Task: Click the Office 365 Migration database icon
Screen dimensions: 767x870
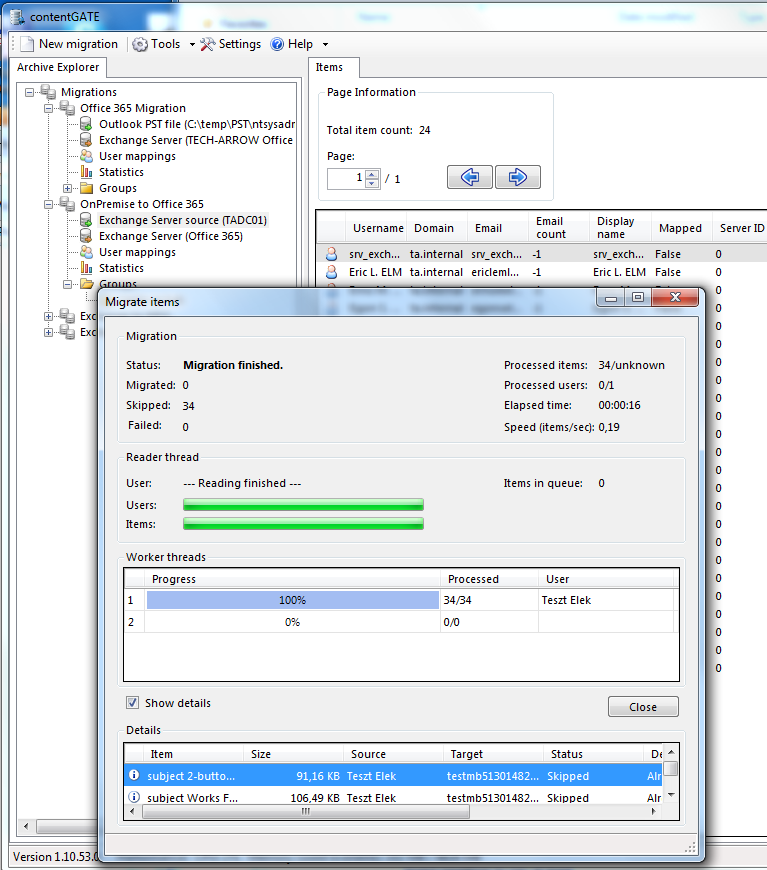Action: [x=68, y=108]
